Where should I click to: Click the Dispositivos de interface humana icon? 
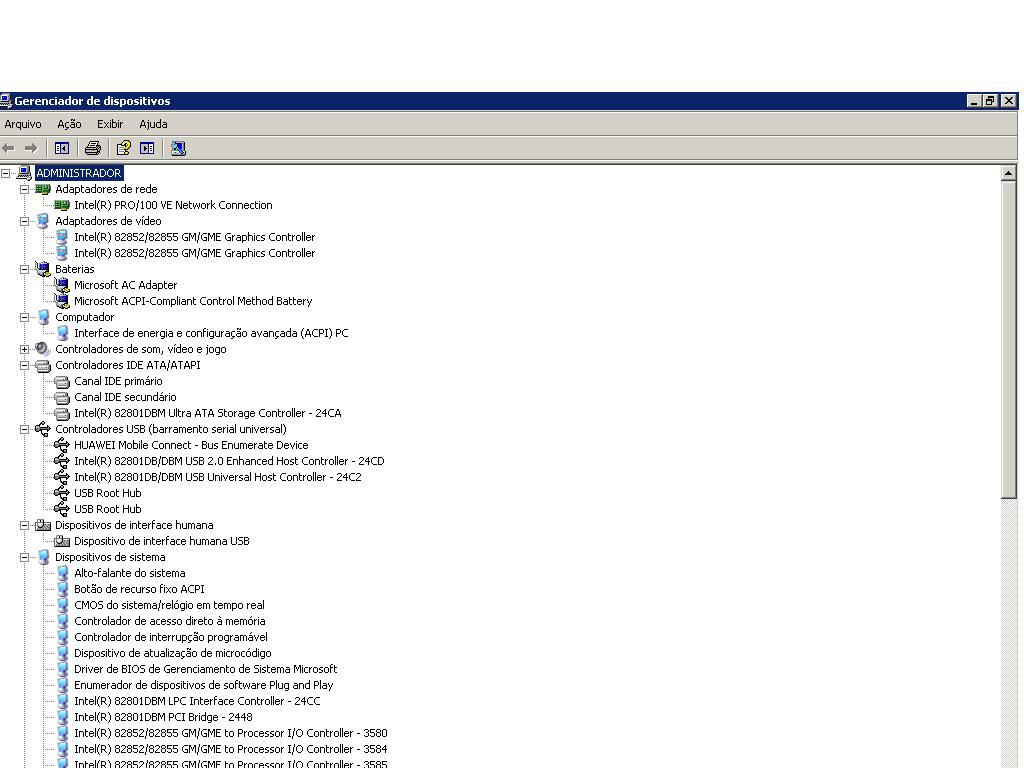pos(43,525)
